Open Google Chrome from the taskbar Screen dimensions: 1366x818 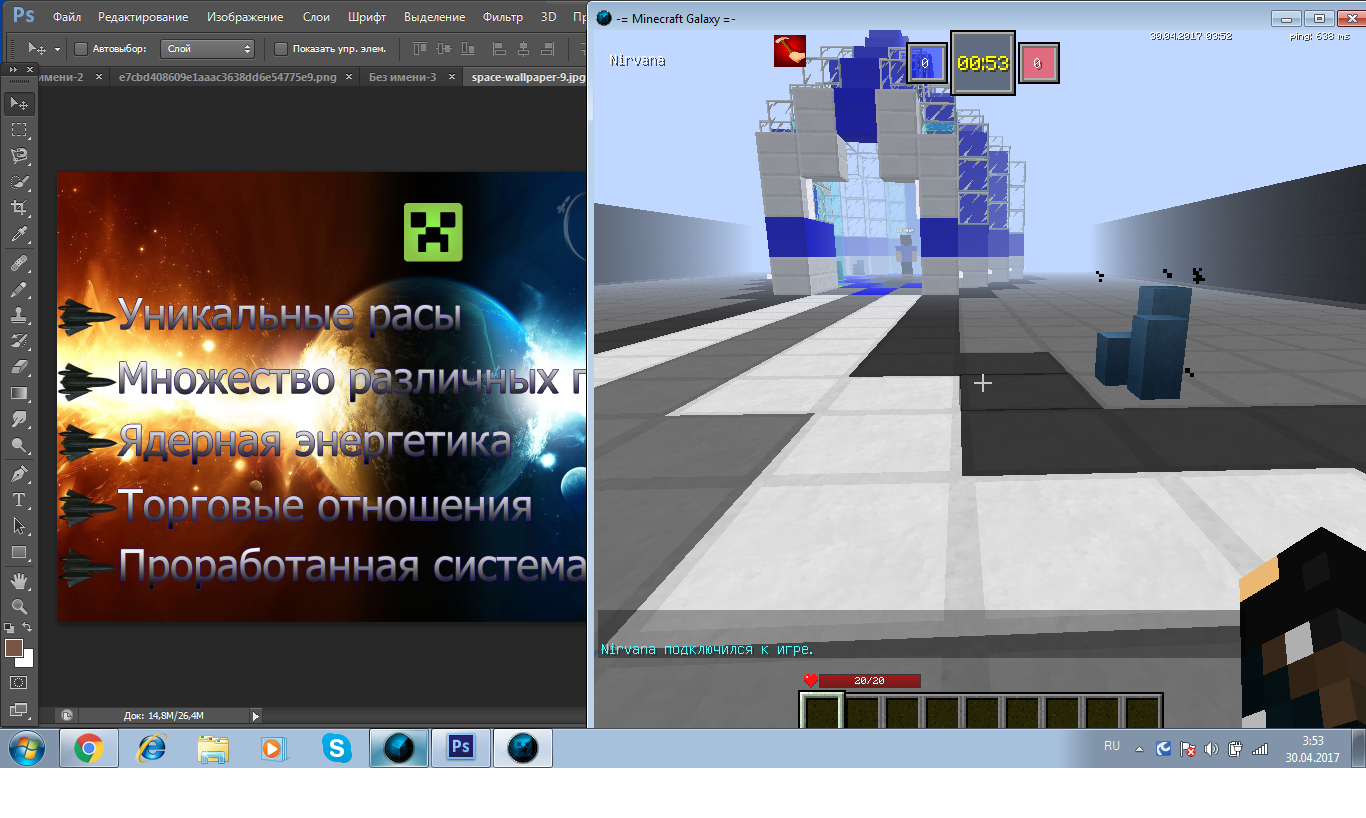pos(88,748)
